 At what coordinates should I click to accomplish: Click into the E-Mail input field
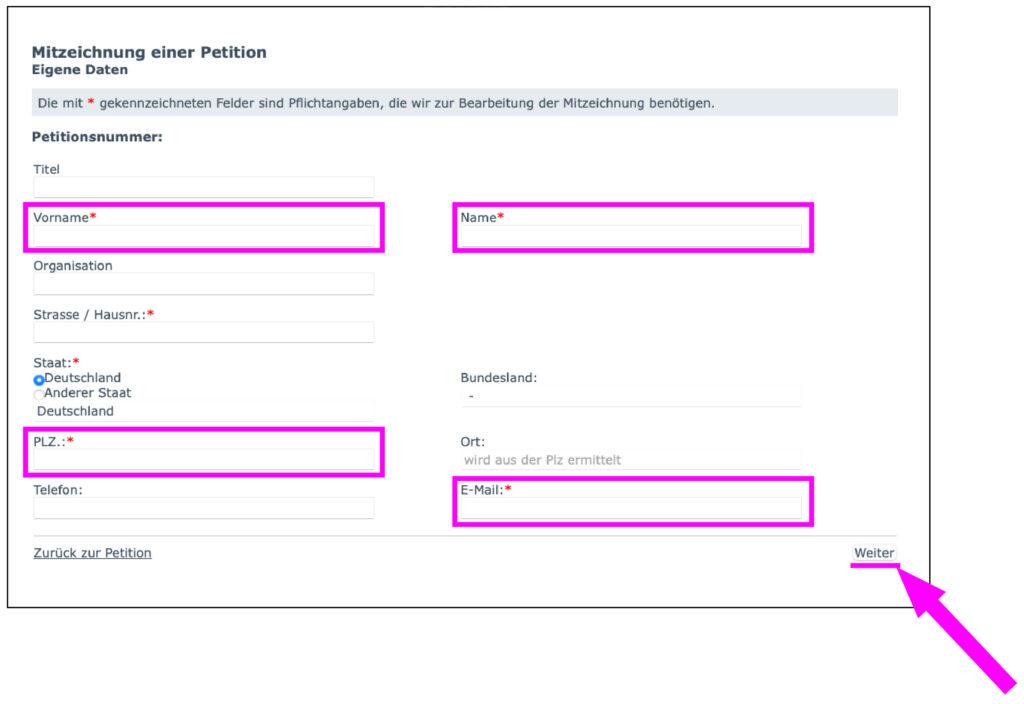[630, 508]
